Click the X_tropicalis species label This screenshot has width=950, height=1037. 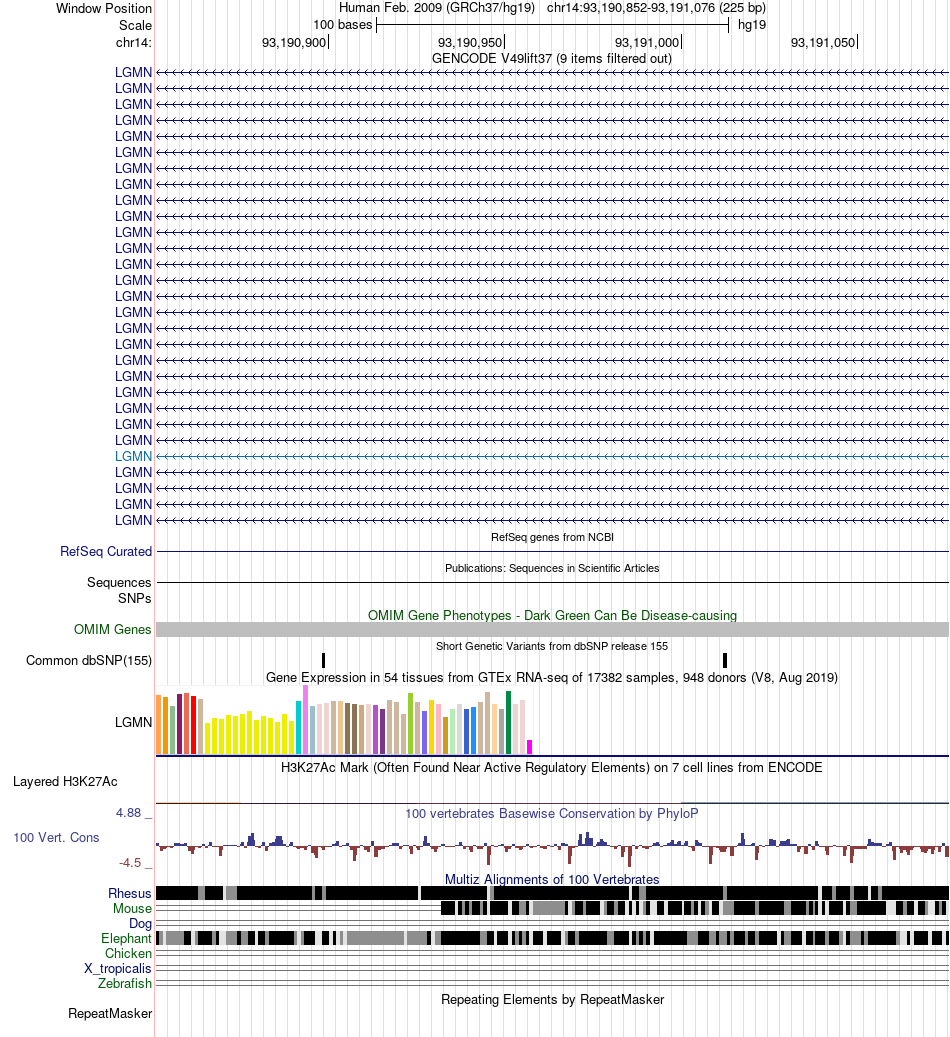[118, 969]
